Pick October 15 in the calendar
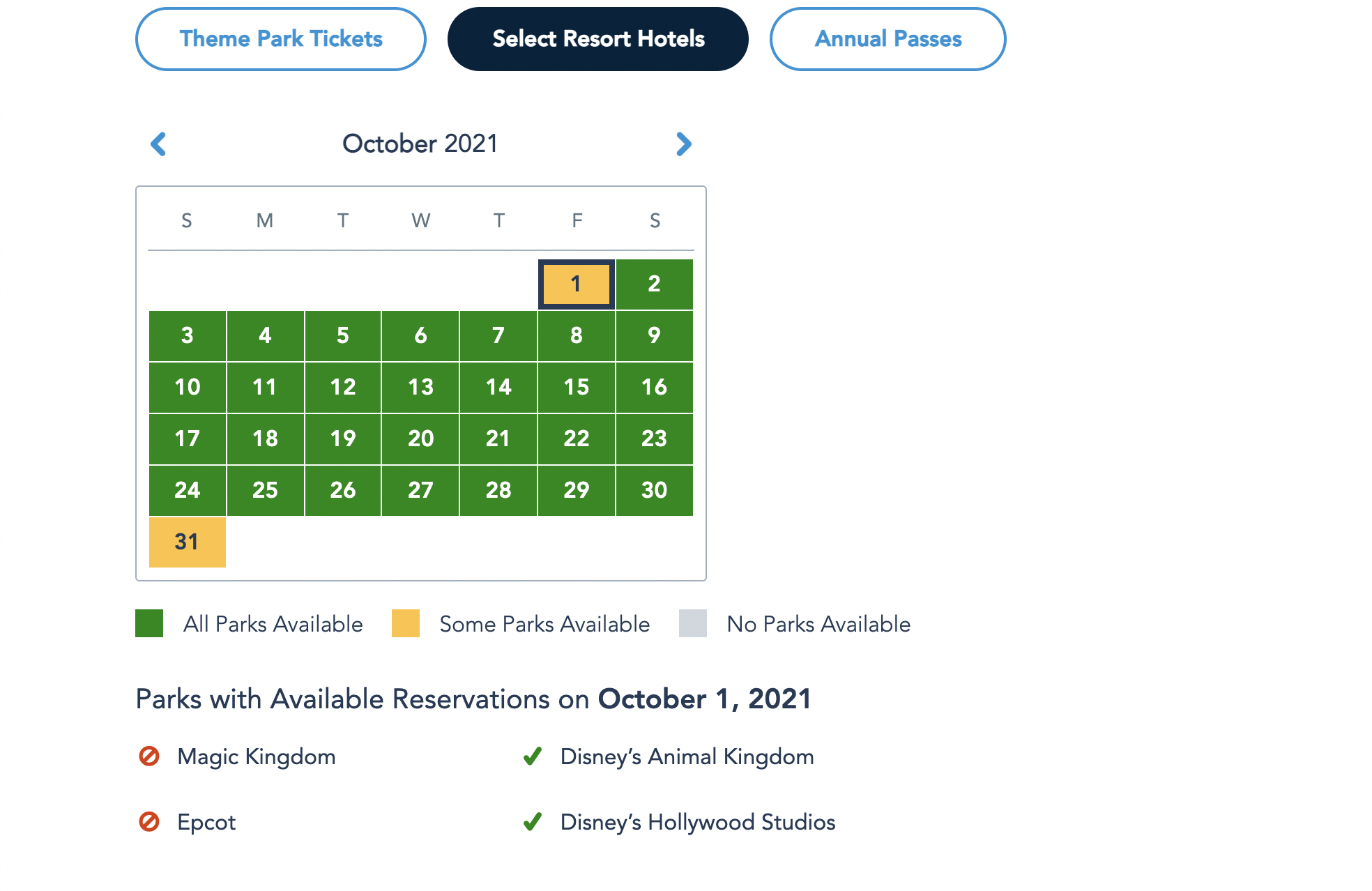Viewport: 1372px width, 891px height. point(577,387)
